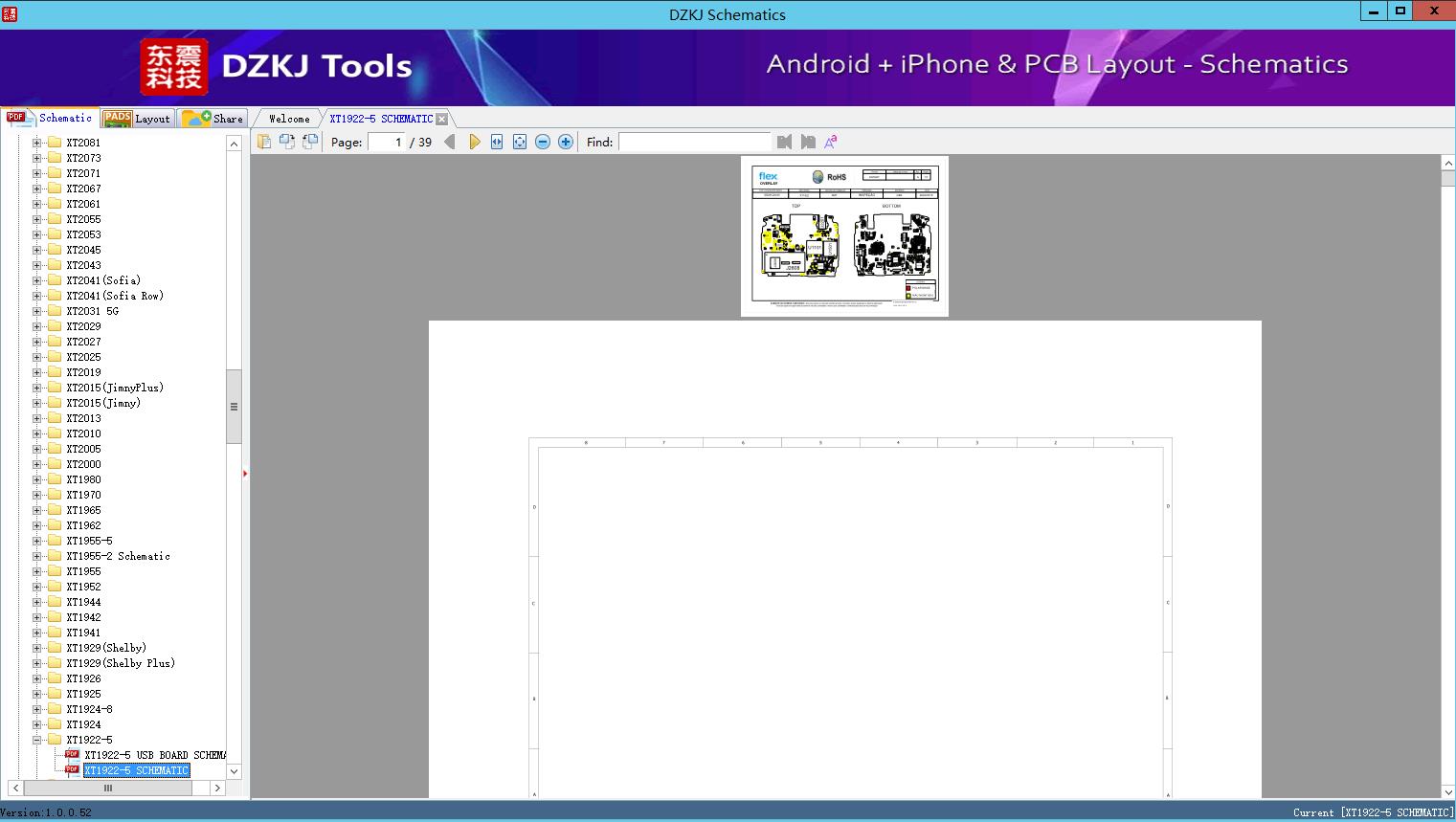Image resolution: width=1456 pixels, height=822 pixels.
Task: Expand the XT2073 tree node
Action: tap(37, 158)
